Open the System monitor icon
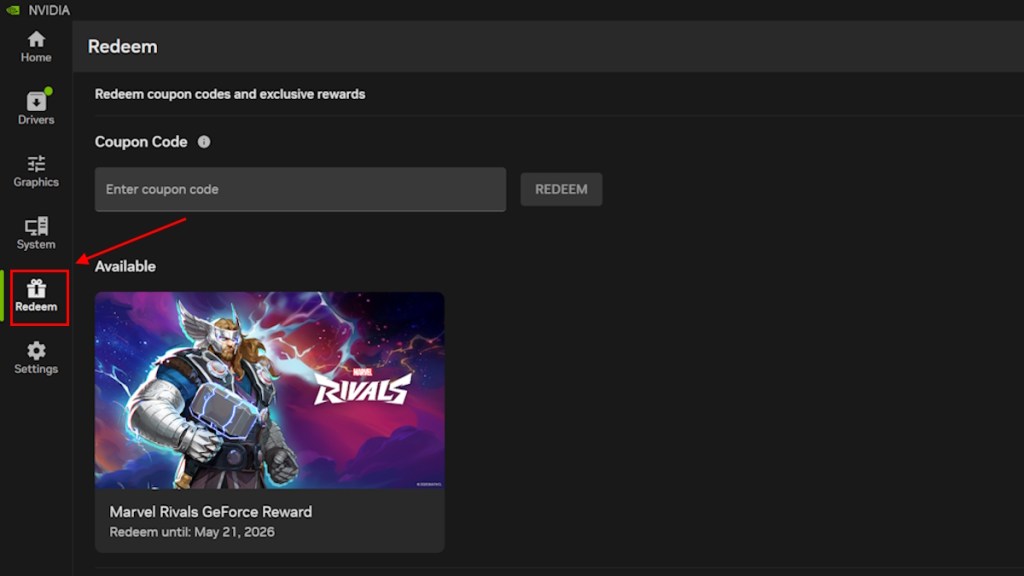This screenshot has height=576, width=1024. point(36,228)
